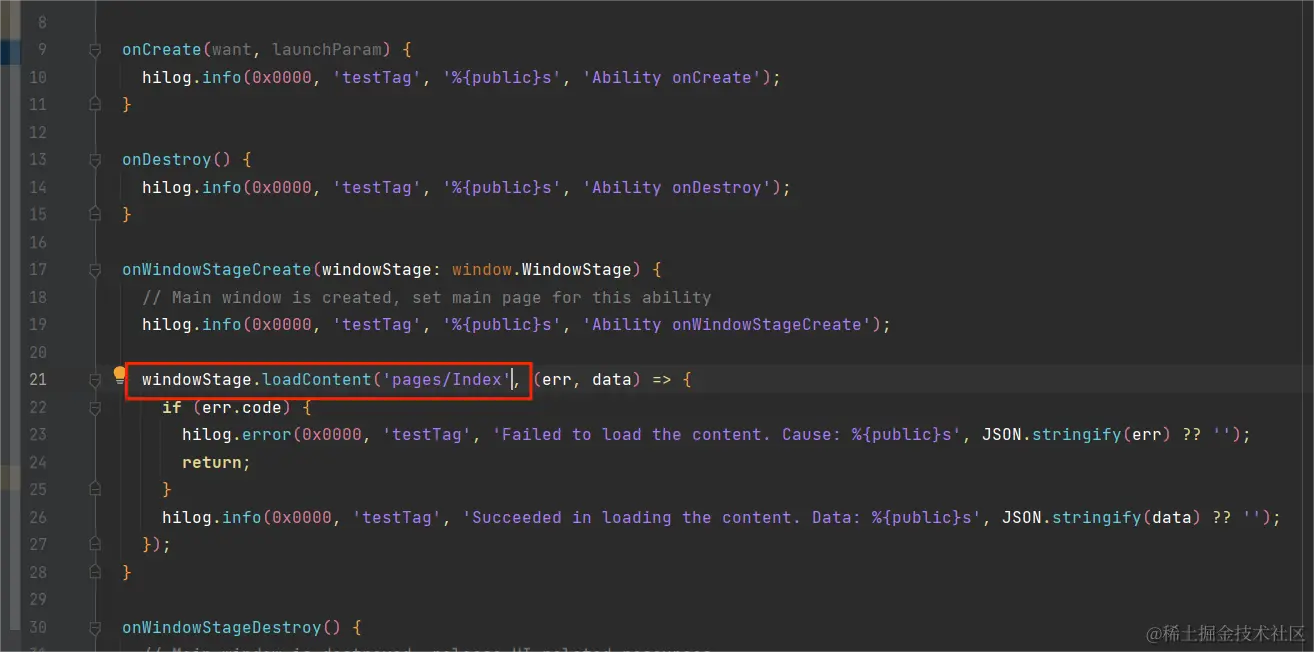The height and width of the screenshot is (652, 1314).
Task: Click the 'Main window is created' comment
Action: coord(427,297)
